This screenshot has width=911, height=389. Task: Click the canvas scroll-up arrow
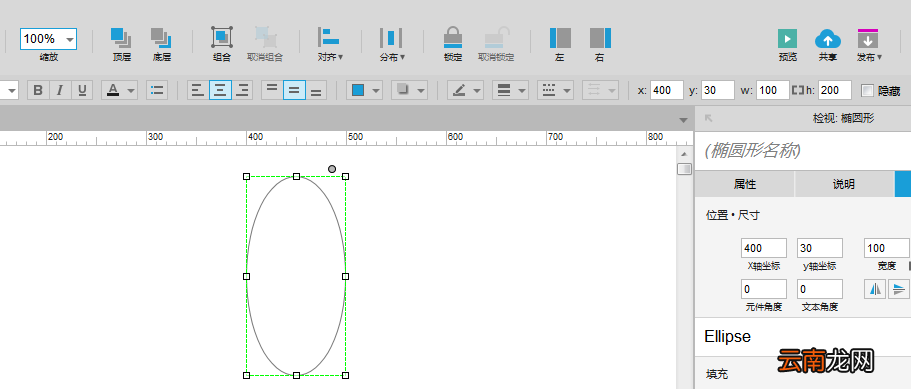click(684, 154)
